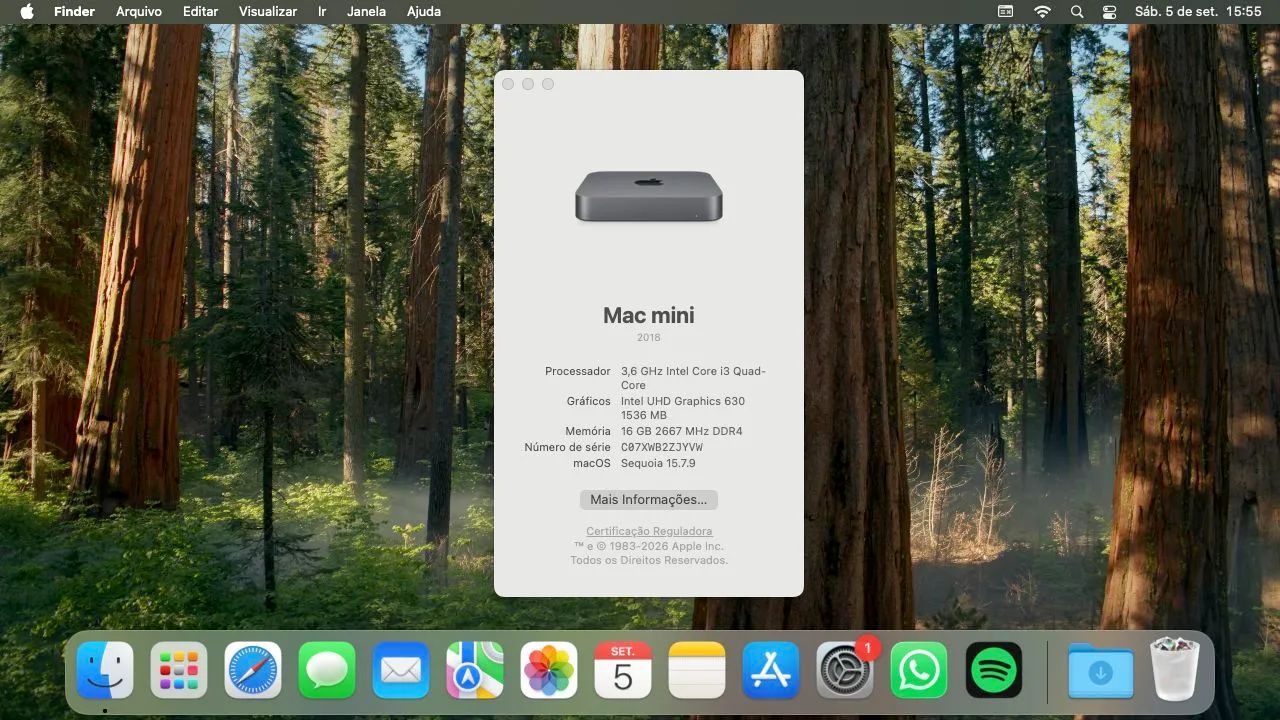Click the Processador label
Image resolution: width=1280 pixels, height=720 pixels.
[x=578, y=371]
